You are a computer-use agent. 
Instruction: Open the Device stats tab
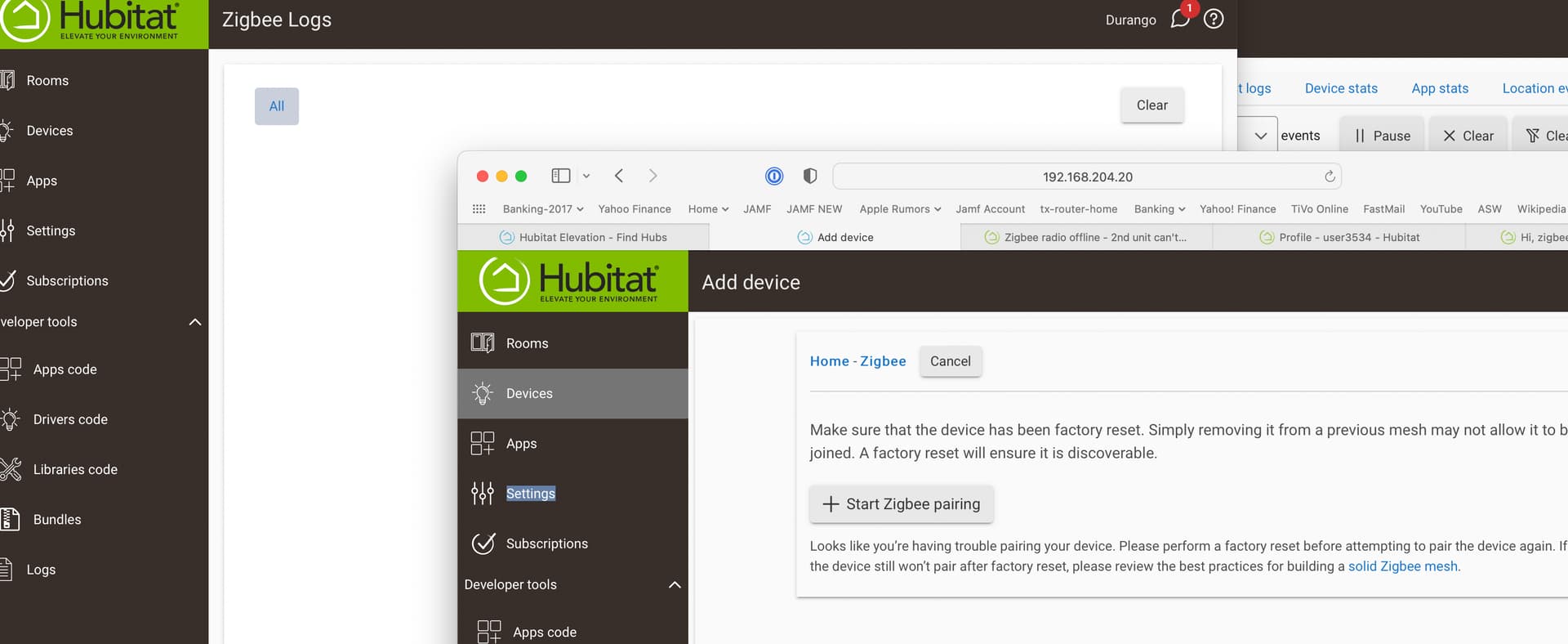tap(1341, 88)
